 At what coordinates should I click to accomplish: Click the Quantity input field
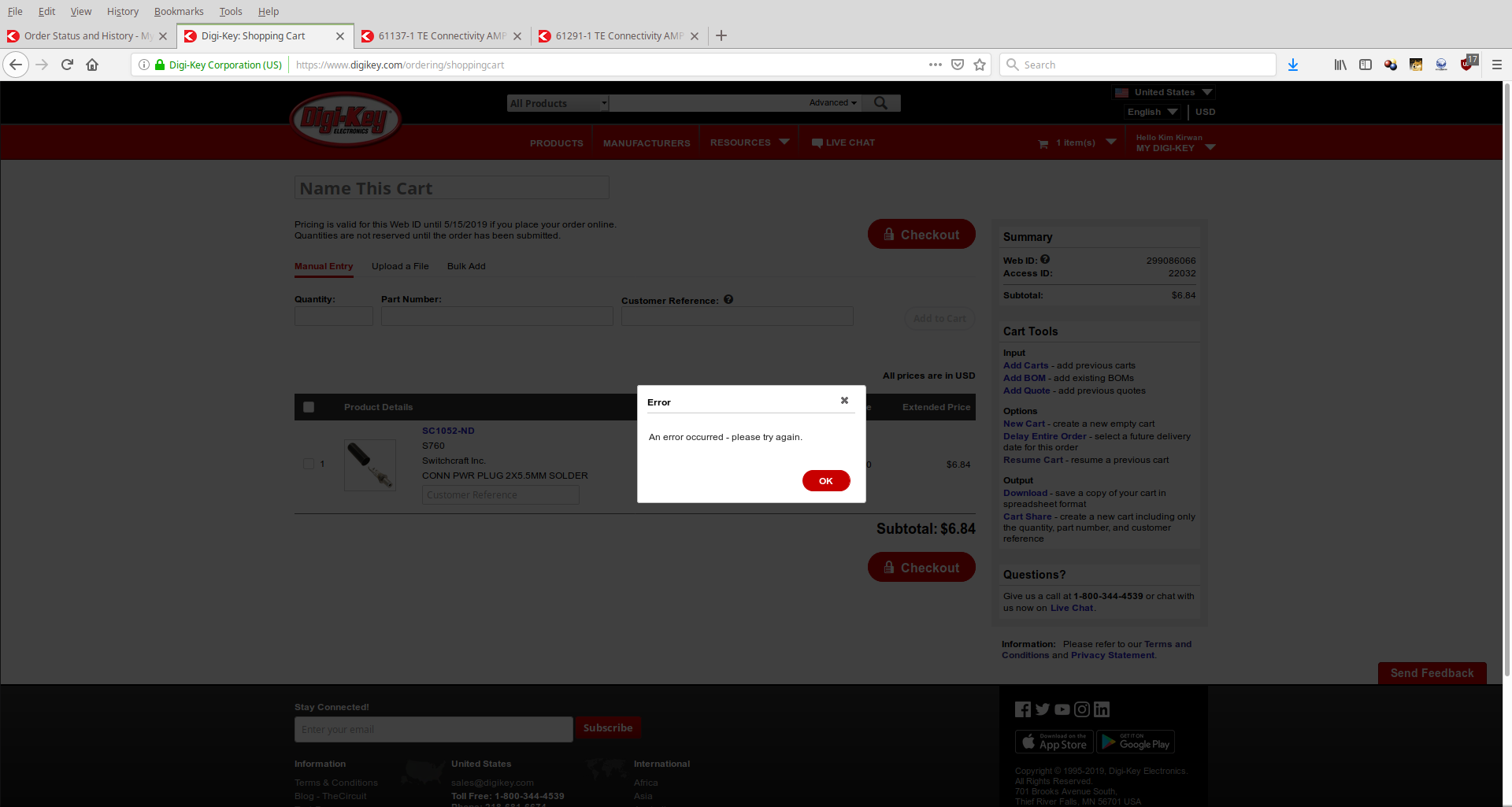pos(334,316)
